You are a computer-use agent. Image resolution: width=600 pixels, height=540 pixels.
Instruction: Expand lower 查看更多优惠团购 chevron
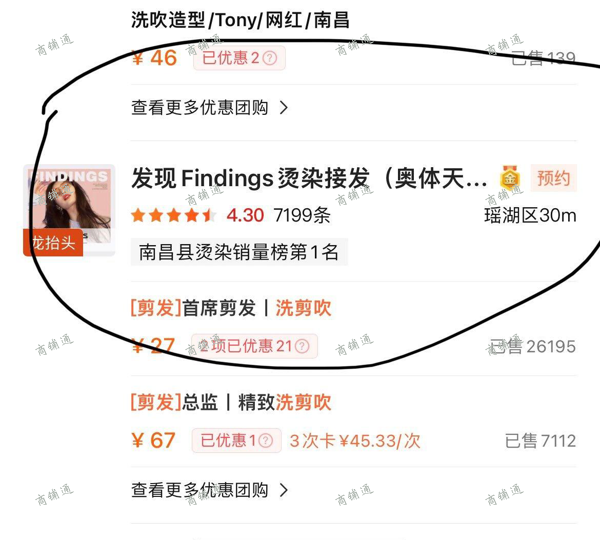[284, 490]
